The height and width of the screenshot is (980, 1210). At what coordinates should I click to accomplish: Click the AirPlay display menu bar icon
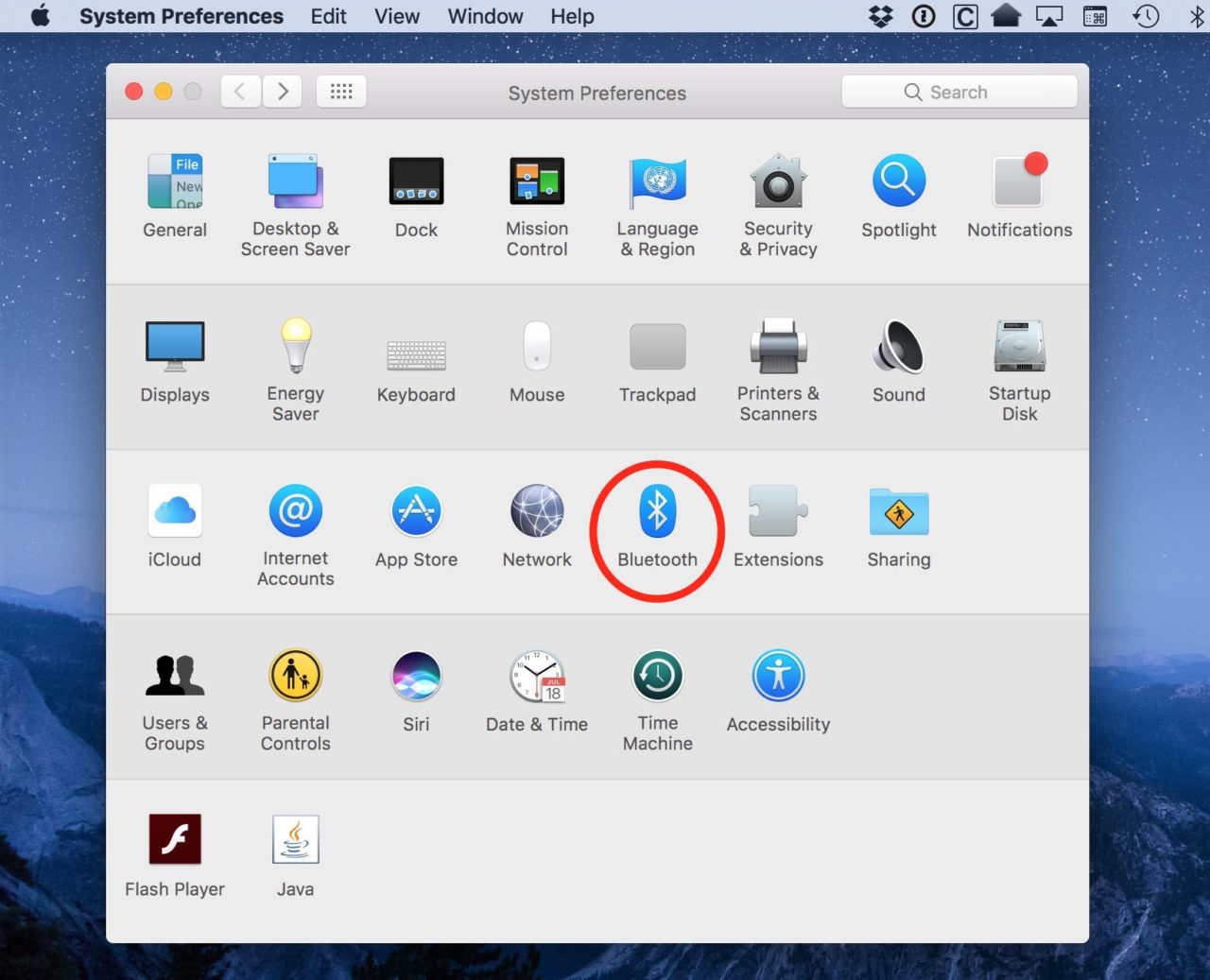tap(1049, 16)
